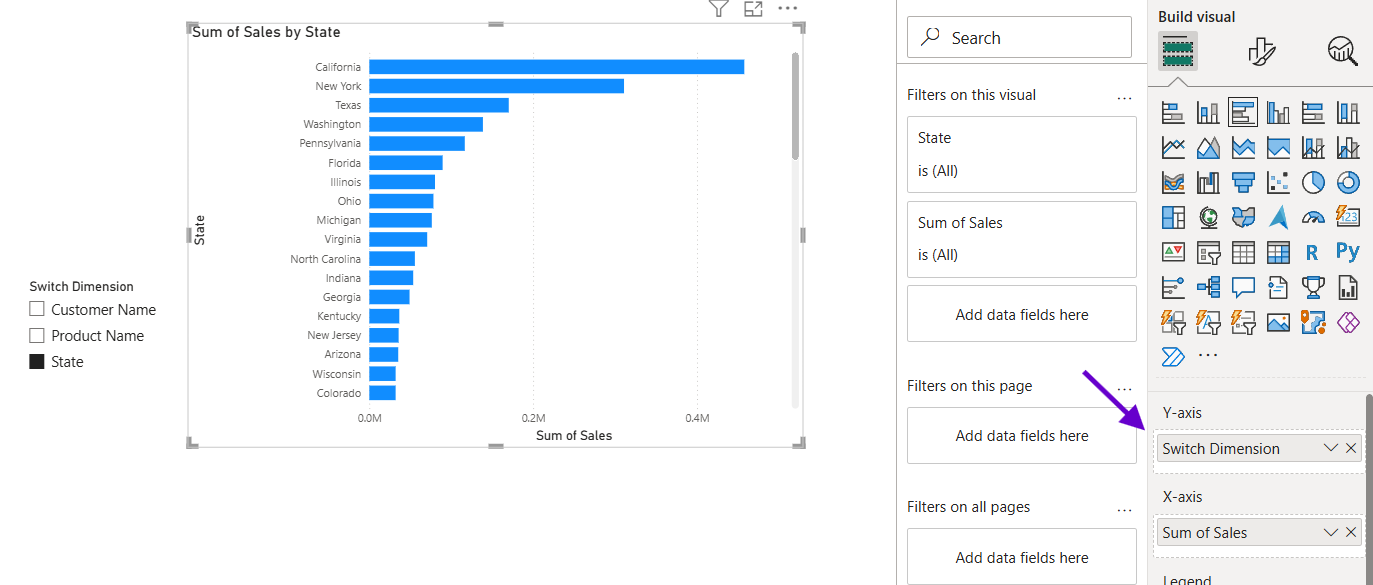
Task: Open the State filter card
Action: 1021,154
